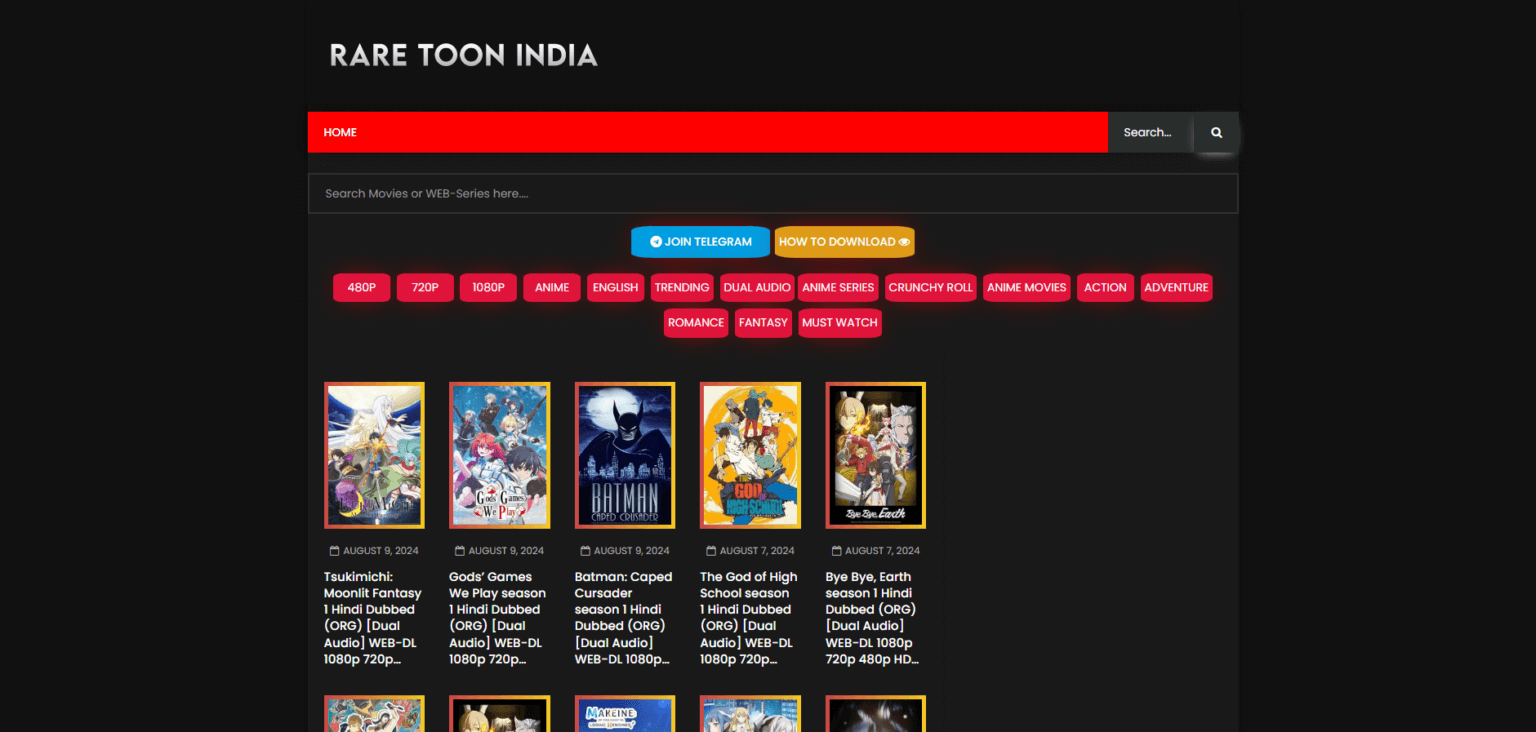This screenshot has height=732, width=1536.
Task: Select the HOME menu item
Action: [x=340, y=131]
